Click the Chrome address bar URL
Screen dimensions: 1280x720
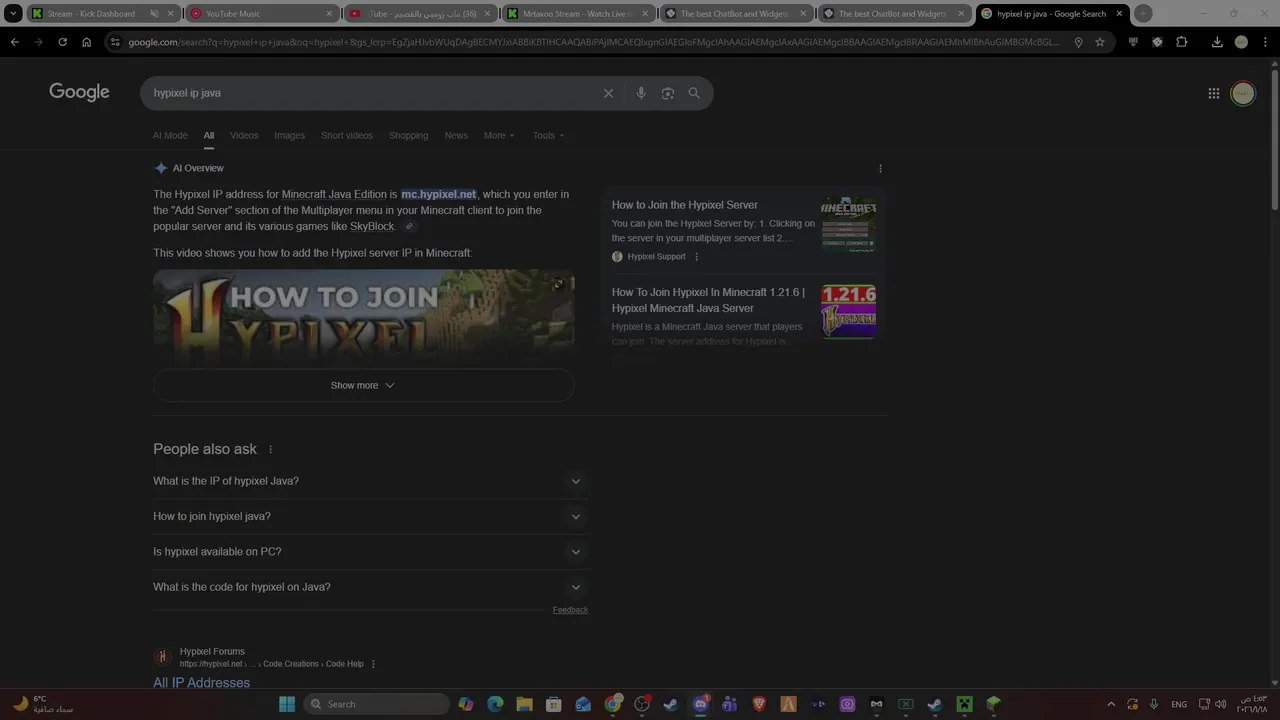595,42
